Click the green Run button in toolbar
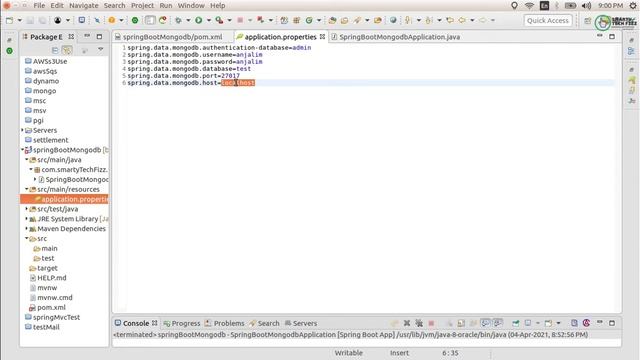Image resolution: width=640 pixels, height=360 pixels. coord(199,20)
